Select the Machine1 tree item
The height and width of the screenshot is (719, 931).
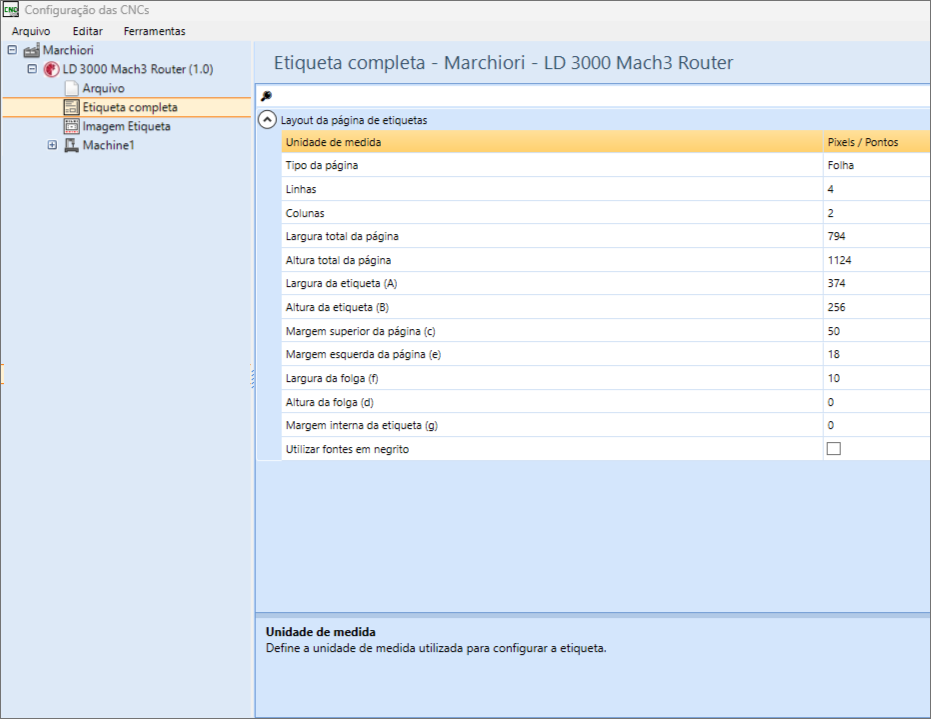click(109, 145)
